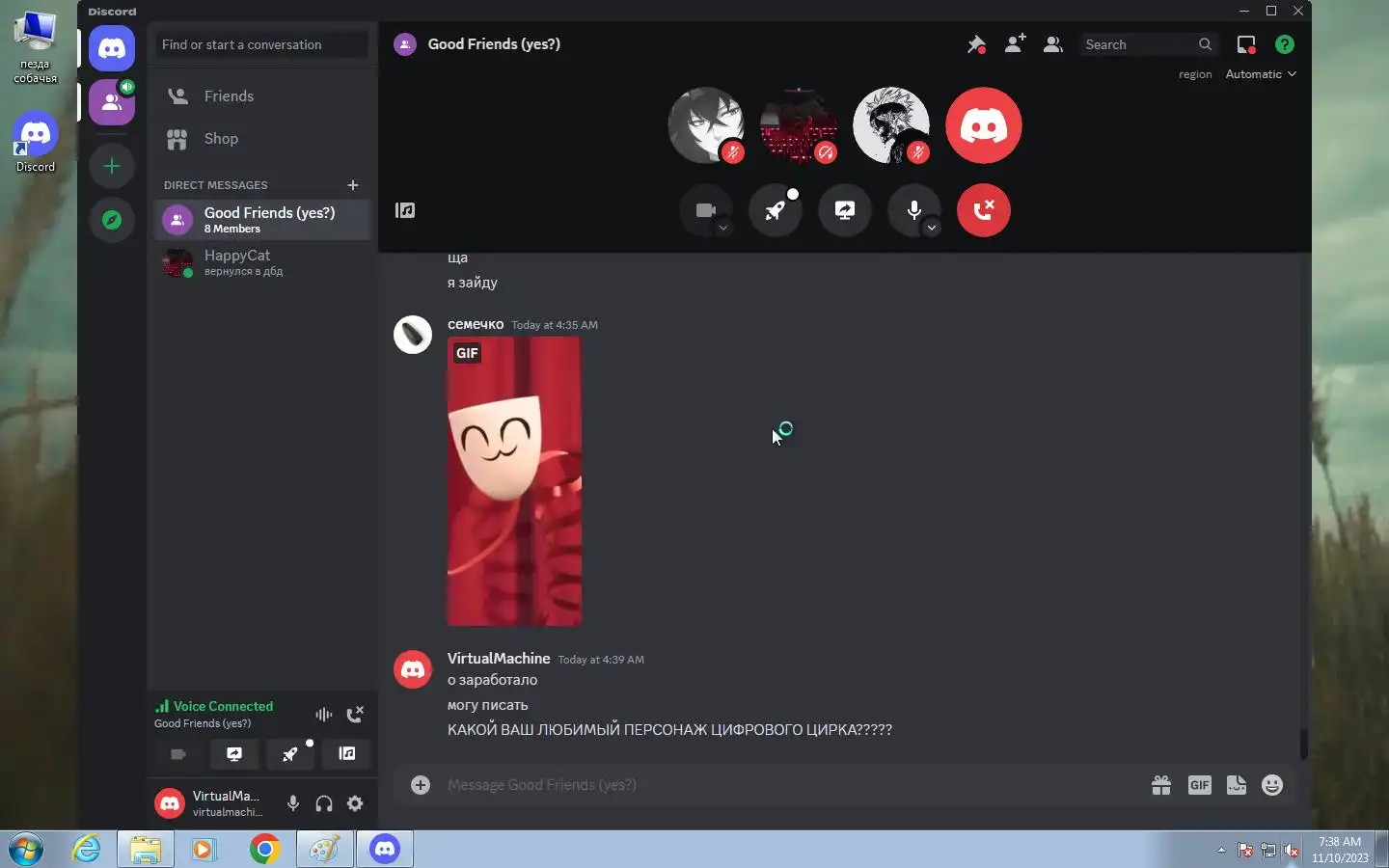Viewport: 1389px width, 868px height.
Task: Click VirtualMachine's avatar in chat
Action: coord(413,668)
